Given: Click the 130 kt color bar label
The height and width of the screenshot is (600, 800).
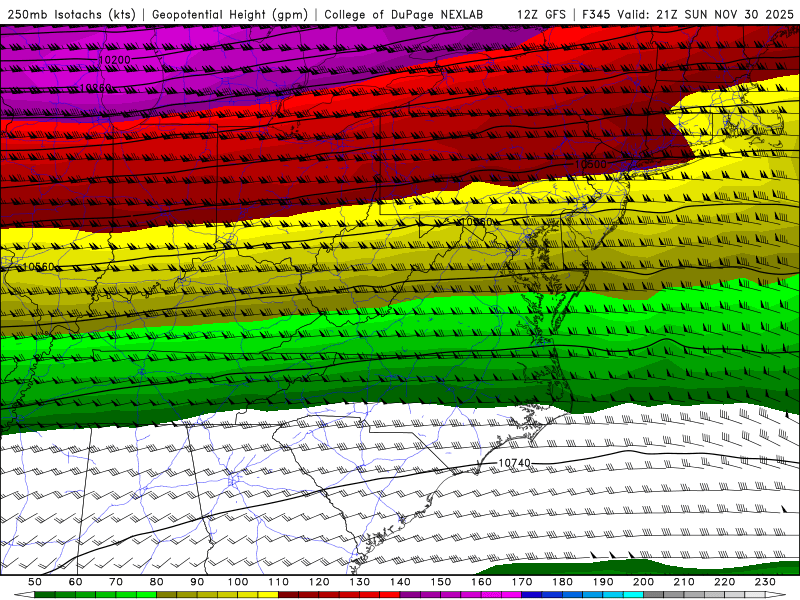Looking at the screenshot, I should point(359,582).
